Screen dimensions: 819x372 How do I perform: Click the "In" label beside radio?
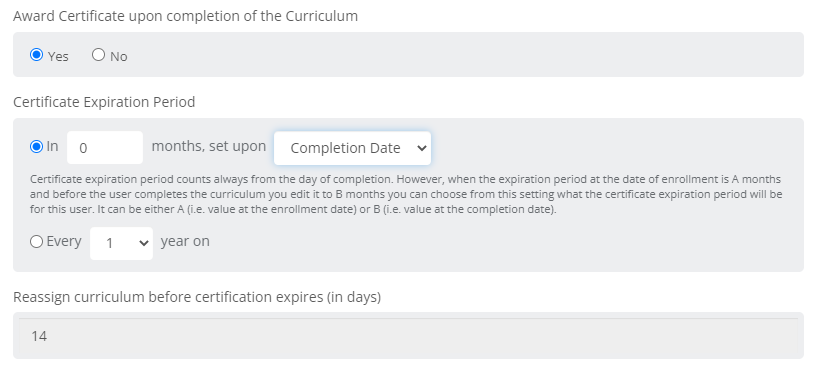pos(52,147)
